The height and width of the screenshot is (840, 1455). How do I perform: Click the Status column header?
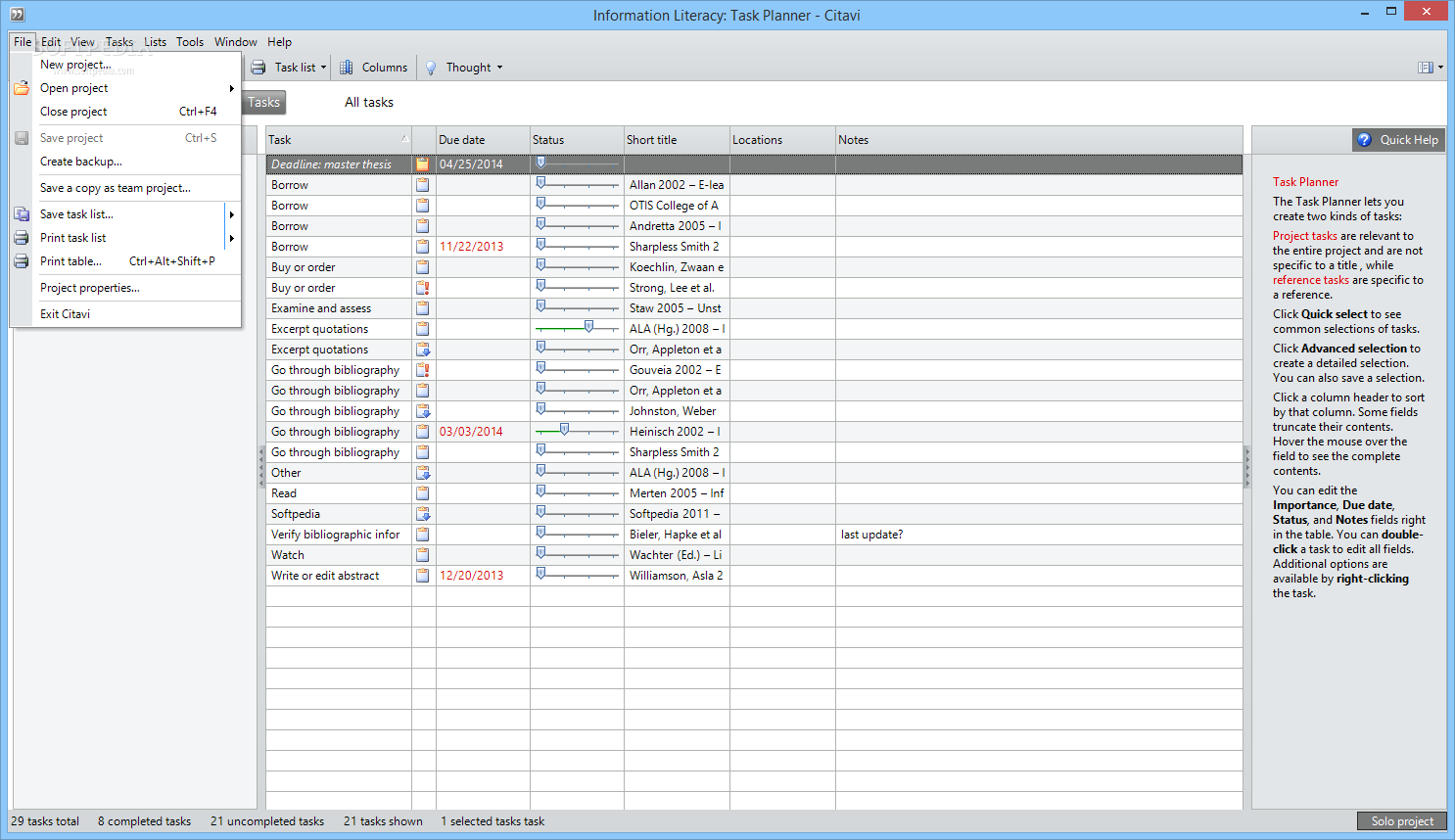pos(577,140)
